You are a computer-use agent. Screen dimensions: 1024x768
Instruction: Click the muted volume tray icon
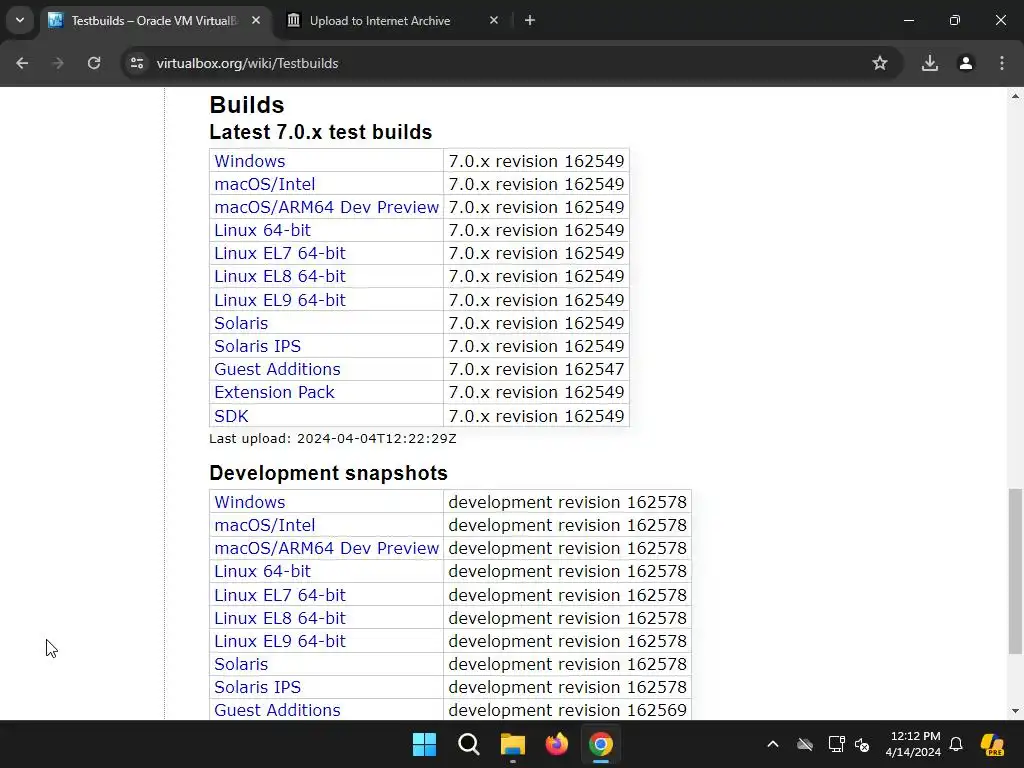pos(862,744)
